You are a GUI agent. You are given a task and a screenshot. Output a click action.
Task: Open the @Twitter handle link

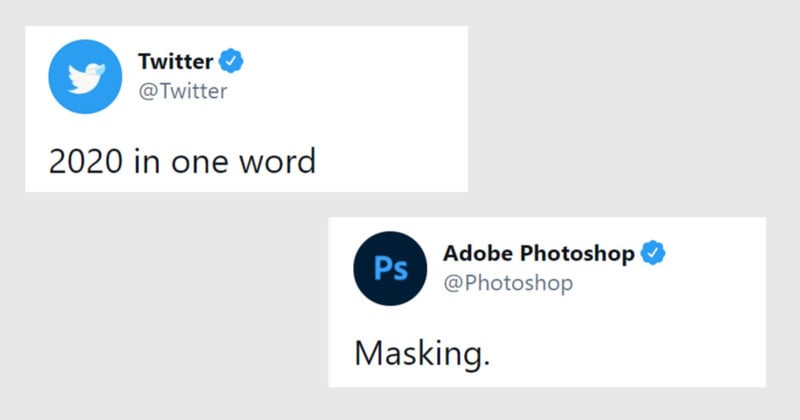point(182,92)
